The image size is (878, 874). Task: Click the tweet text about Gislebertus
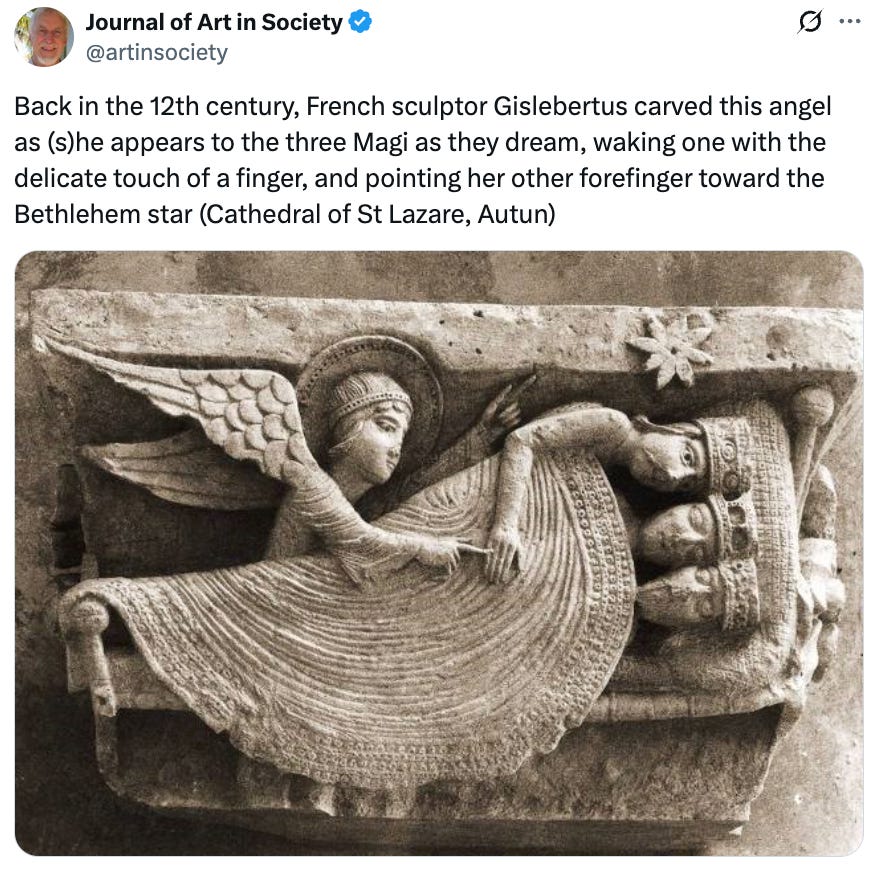pyautogui.click(x=423, y=160)
